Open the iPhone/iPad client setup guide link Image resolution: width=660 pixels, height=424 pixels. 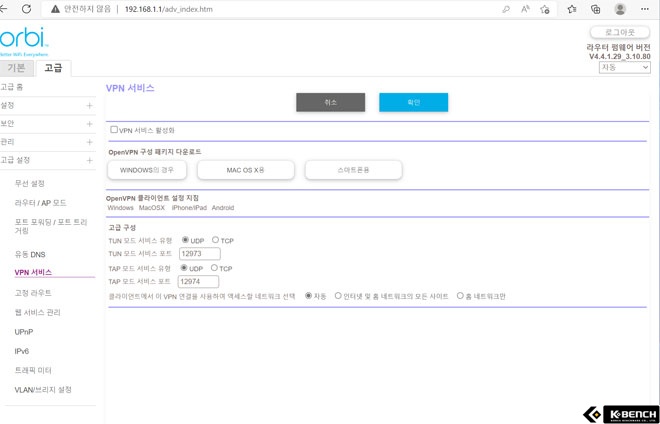click(189, 208)
